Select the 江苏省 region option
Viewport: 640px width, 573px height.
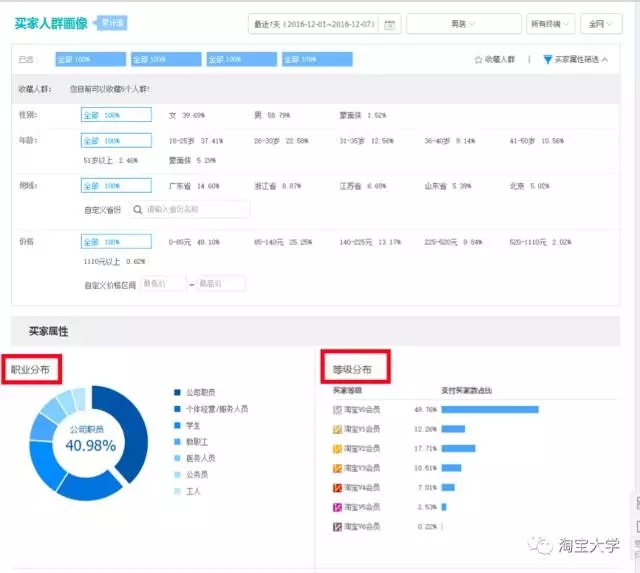pos(363,186)
